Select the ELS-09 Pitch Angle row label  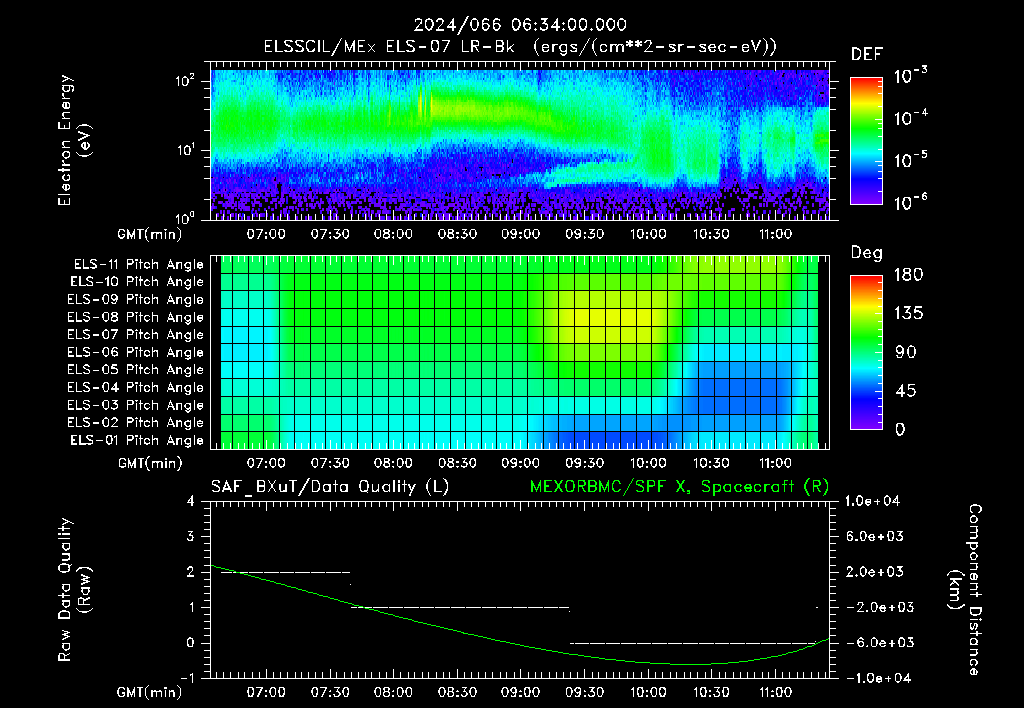pyautogui.click(x=136, y=300)
